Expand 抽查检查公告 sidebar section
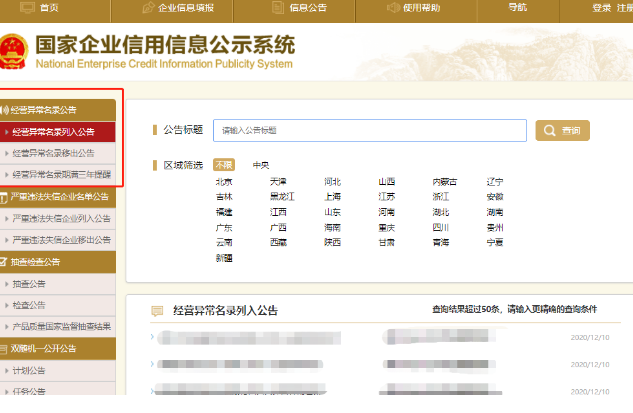 tap(58, 262)
